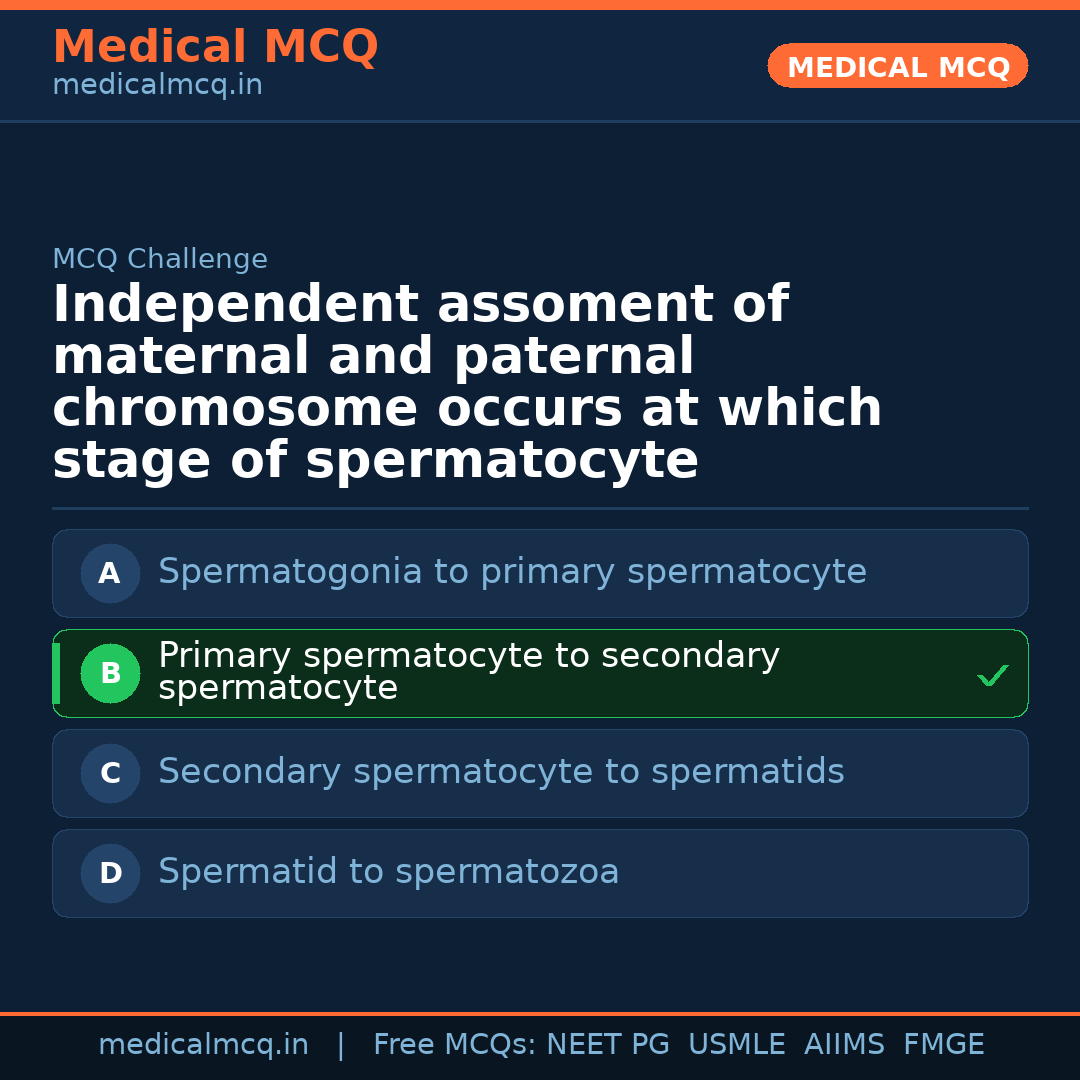Click the question text about independent assortment
Image resolution: width=1080 pixels, height=1080 pixels.
click(x=467, y=383)
